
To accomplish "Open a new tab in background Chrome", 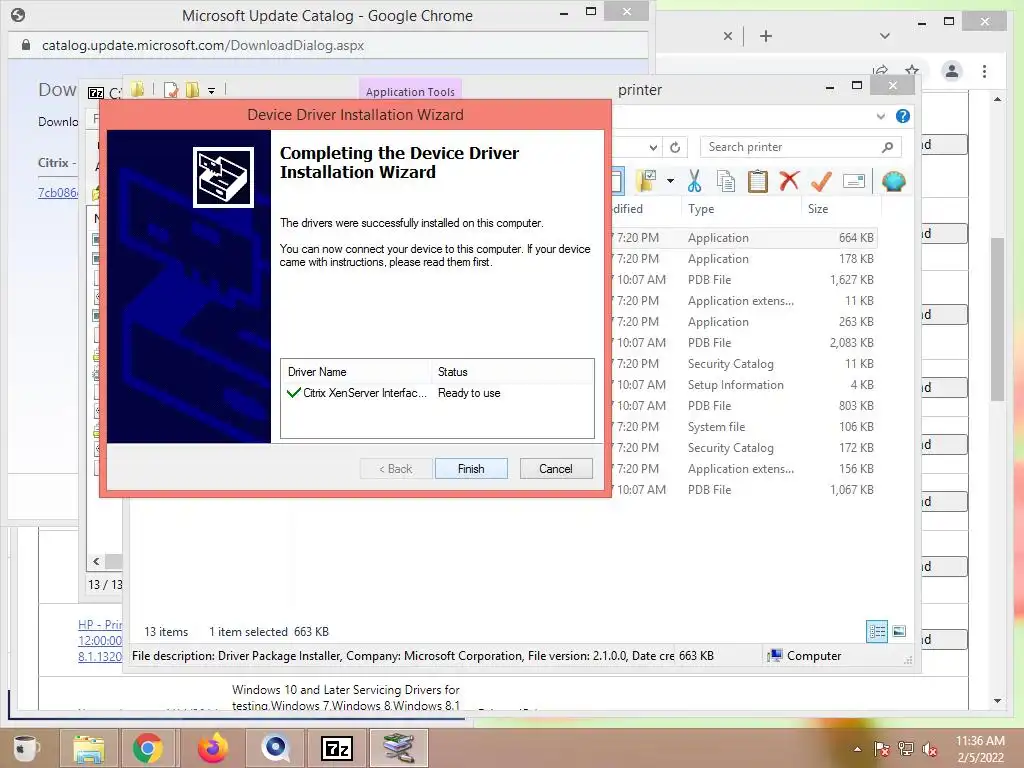I will click(x=766, y=36).
